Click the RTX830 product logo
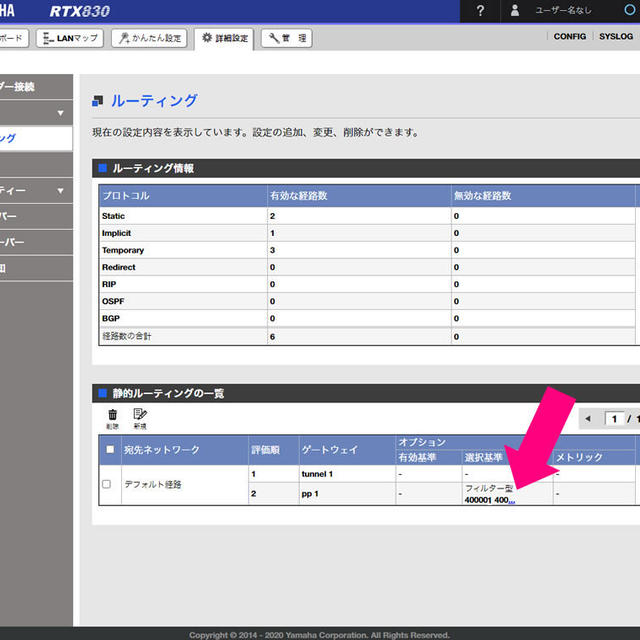 (x=80, y=11)
